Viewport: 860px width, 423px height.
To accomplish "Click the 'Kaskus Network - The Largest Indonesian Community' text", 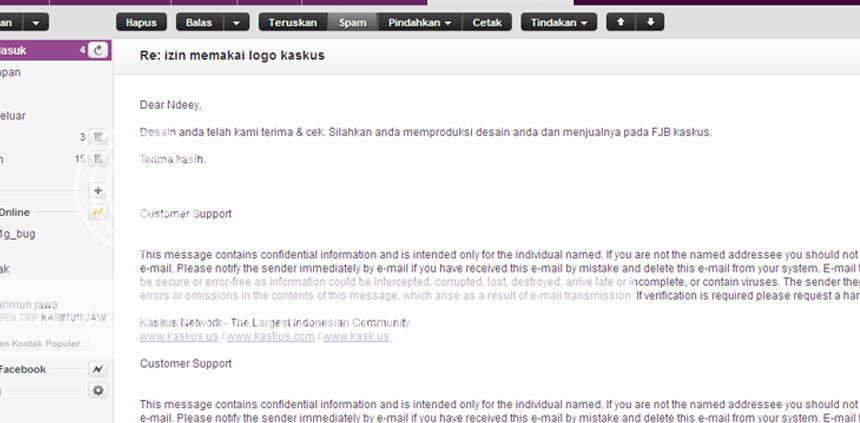I will pos(275,323).
